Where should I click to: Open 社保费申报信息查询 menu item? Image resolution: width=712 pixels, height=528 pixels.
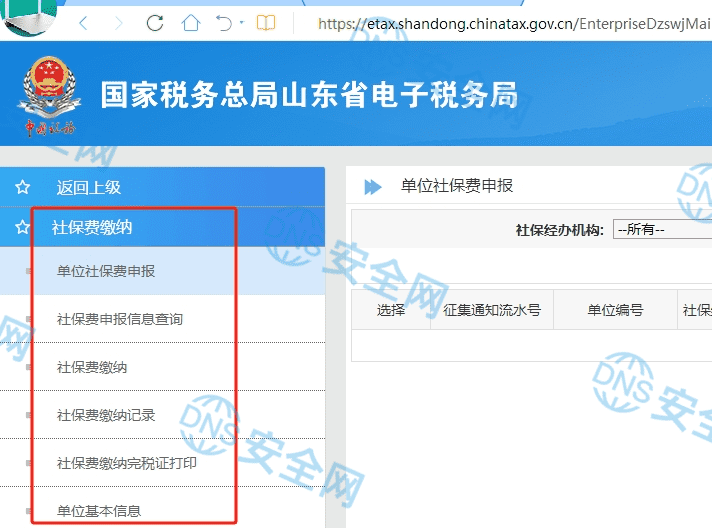click(162, 319)
